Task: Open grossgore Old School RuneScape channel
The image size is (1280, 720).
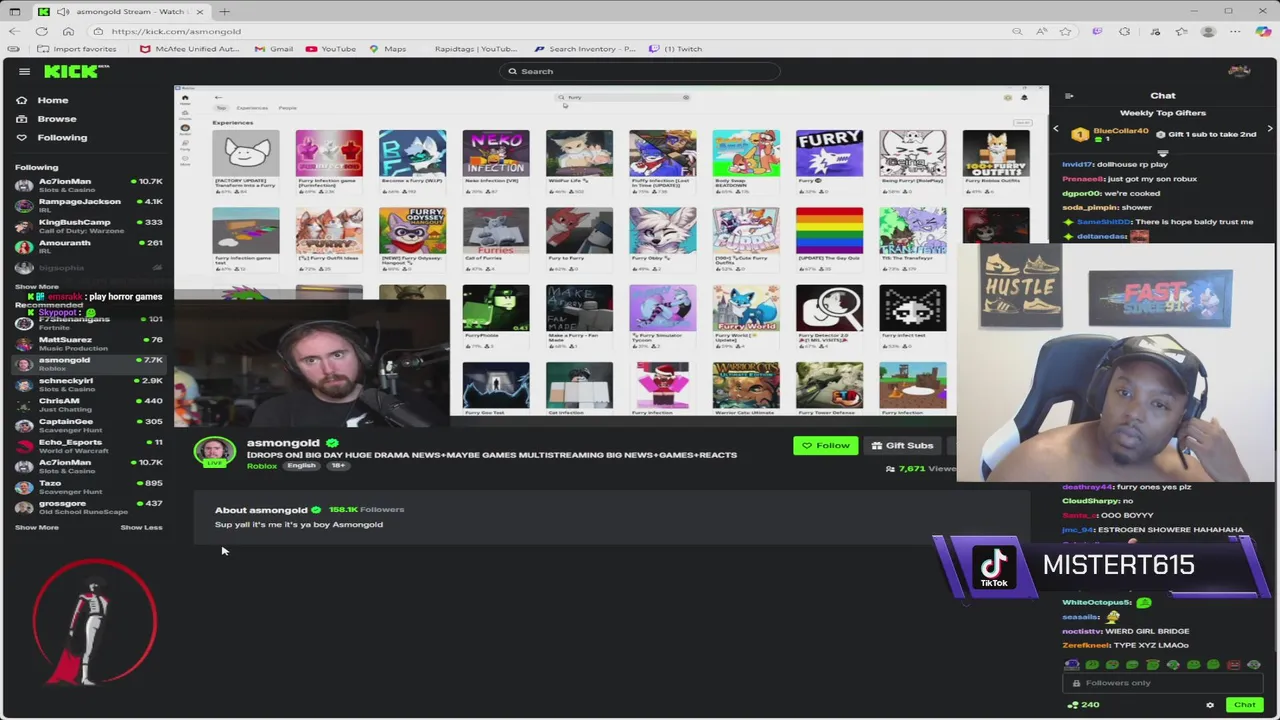Action: pyautogui.click(x=88, y=507)
